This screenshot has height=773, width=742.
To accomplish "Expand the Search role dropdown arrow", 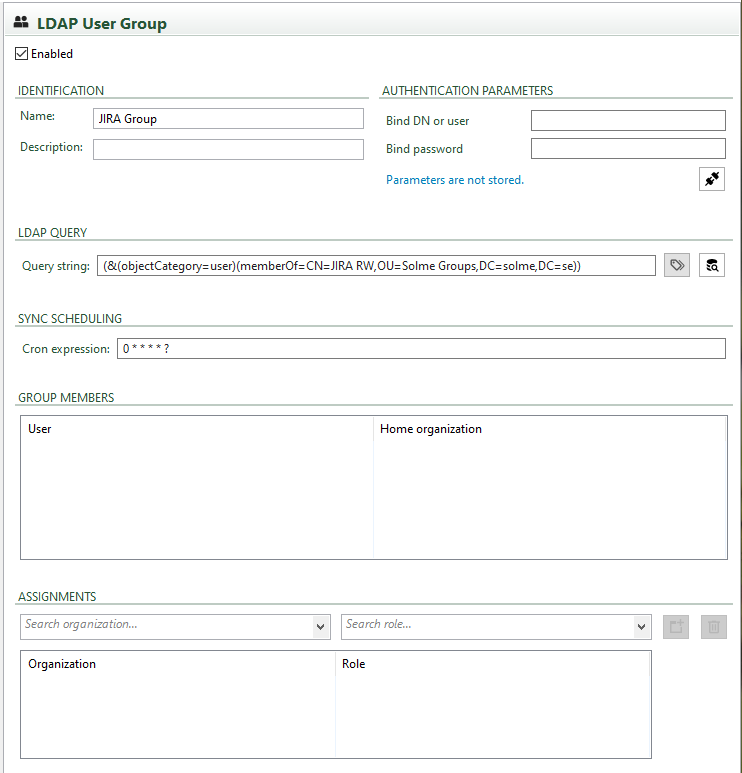I will [x=641, y=627].
